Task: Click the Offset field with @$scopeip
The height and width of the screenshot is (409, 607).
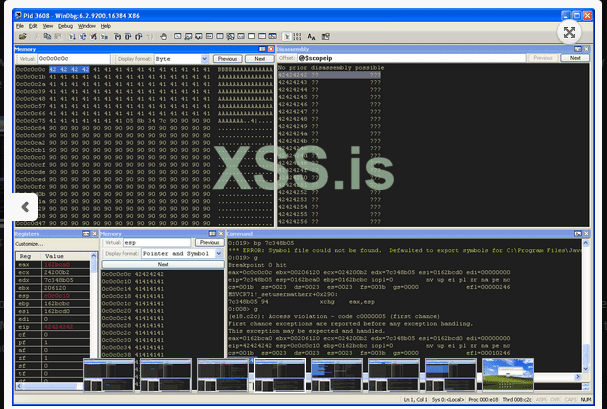Action: click(412, 58)
